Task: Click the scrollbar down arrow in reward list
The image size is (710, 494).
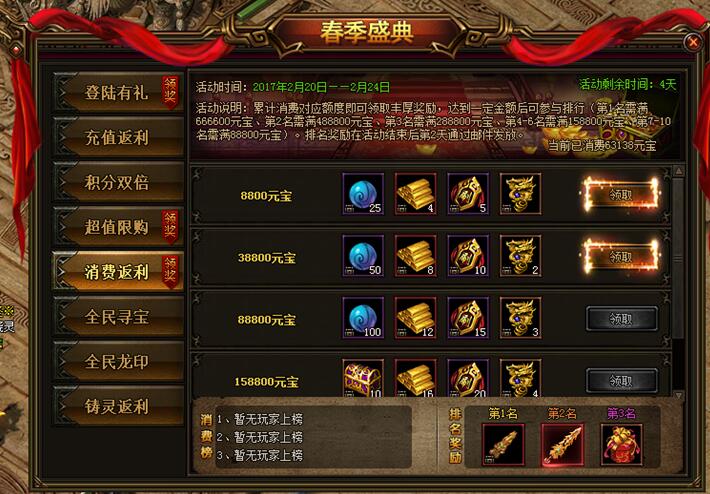Action: (x=678, y=395)
